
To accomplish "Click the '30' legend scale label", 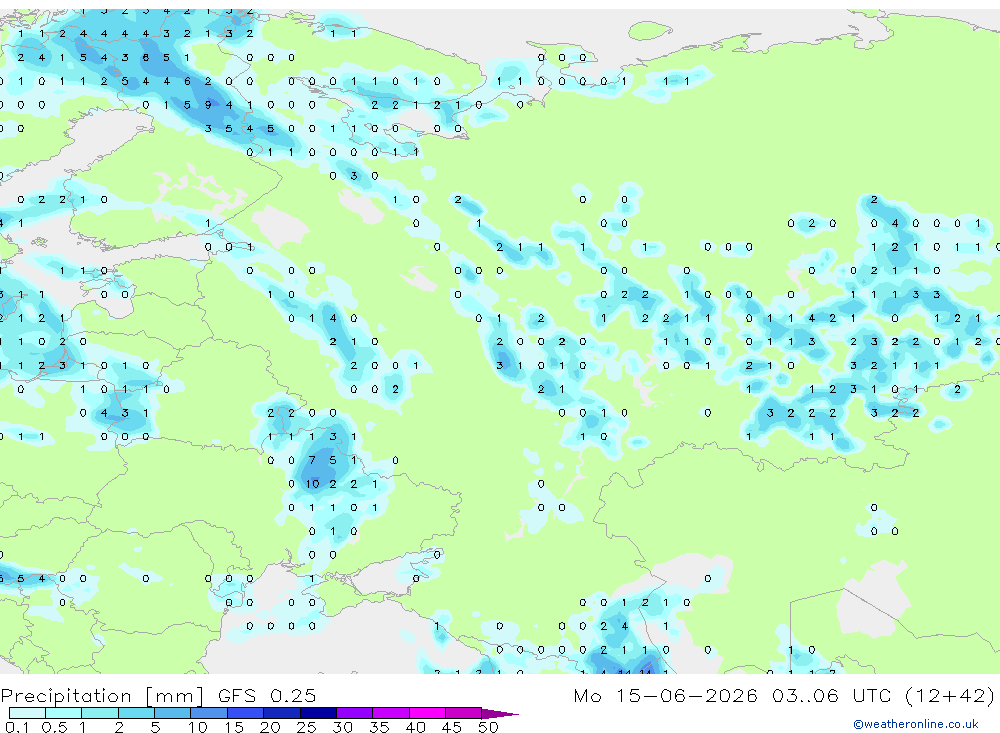I will pyautogui.click(x=342, y=727).
